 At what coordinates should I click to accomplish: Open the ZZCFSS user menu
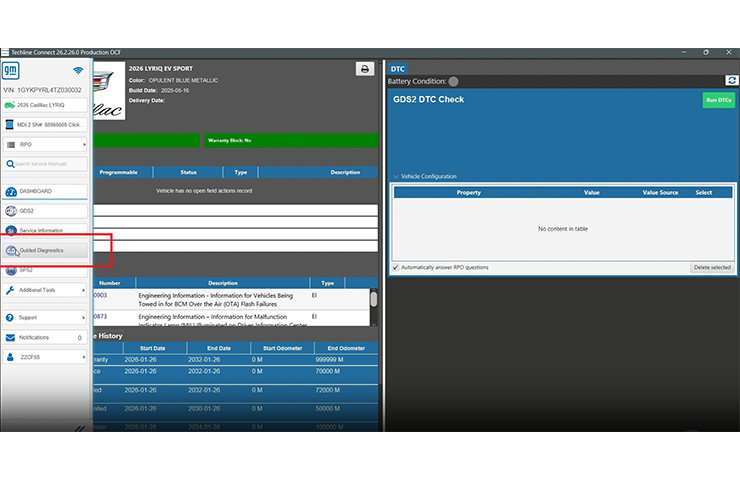[45, 357]
